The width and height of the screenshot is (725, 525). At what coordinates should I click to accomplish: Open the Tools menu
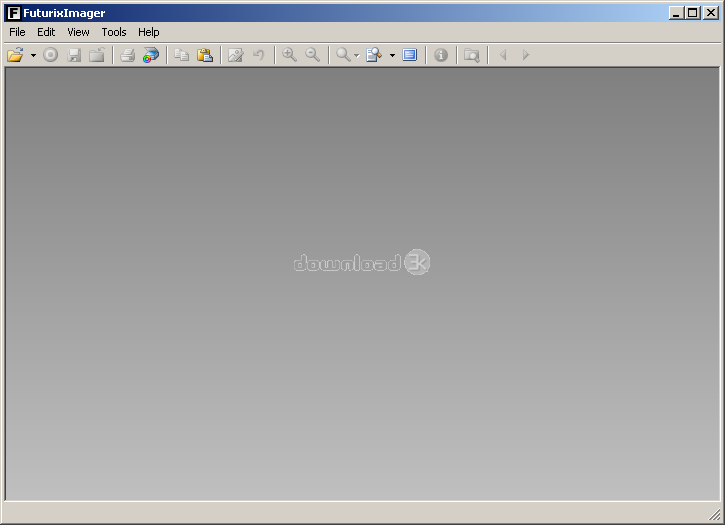point(114,32)
